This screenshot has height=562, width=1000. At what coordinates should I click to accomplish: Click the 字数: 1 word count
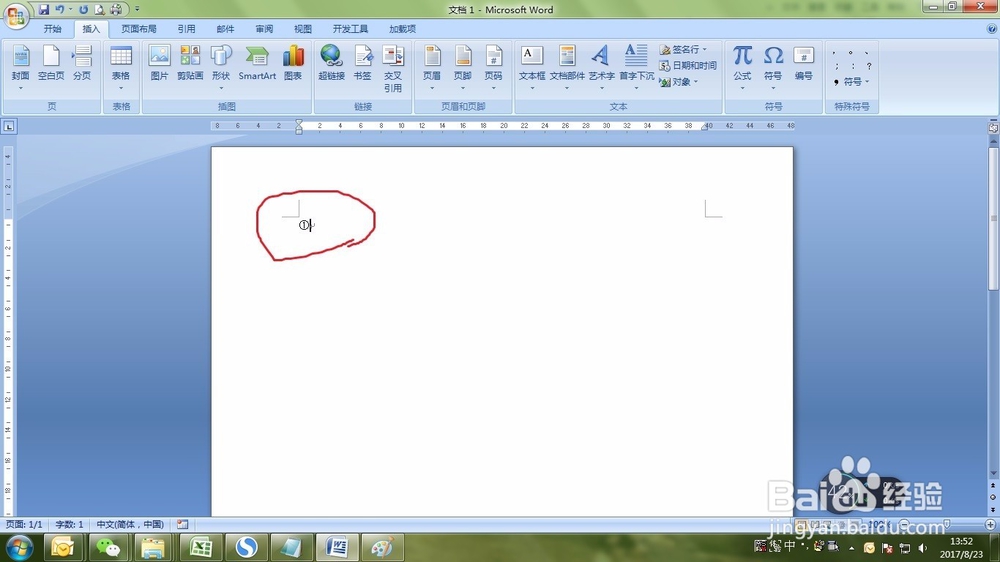coord(69,524)
